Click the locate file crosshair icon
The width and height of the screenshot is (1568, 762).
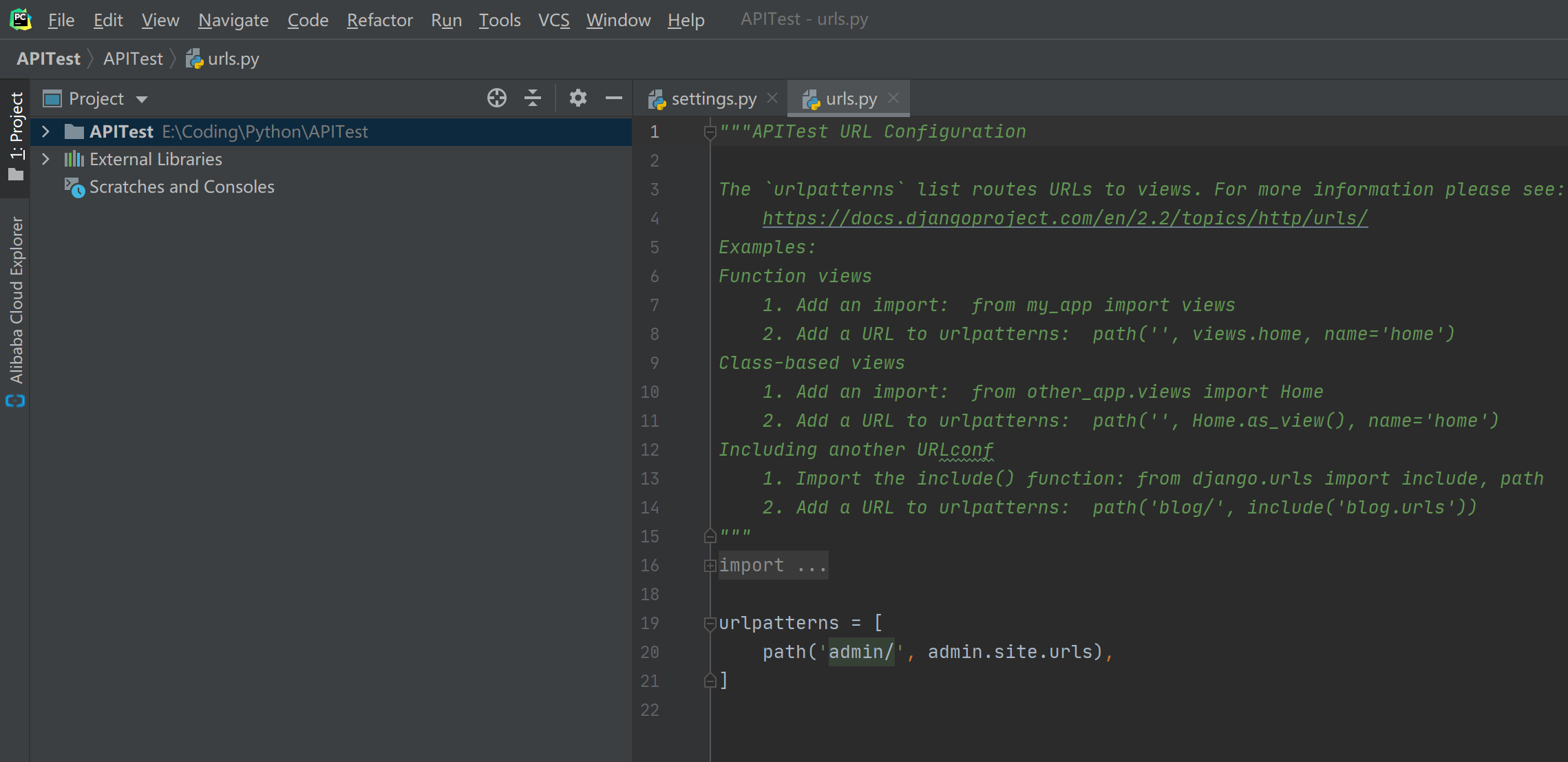point(496,98)
